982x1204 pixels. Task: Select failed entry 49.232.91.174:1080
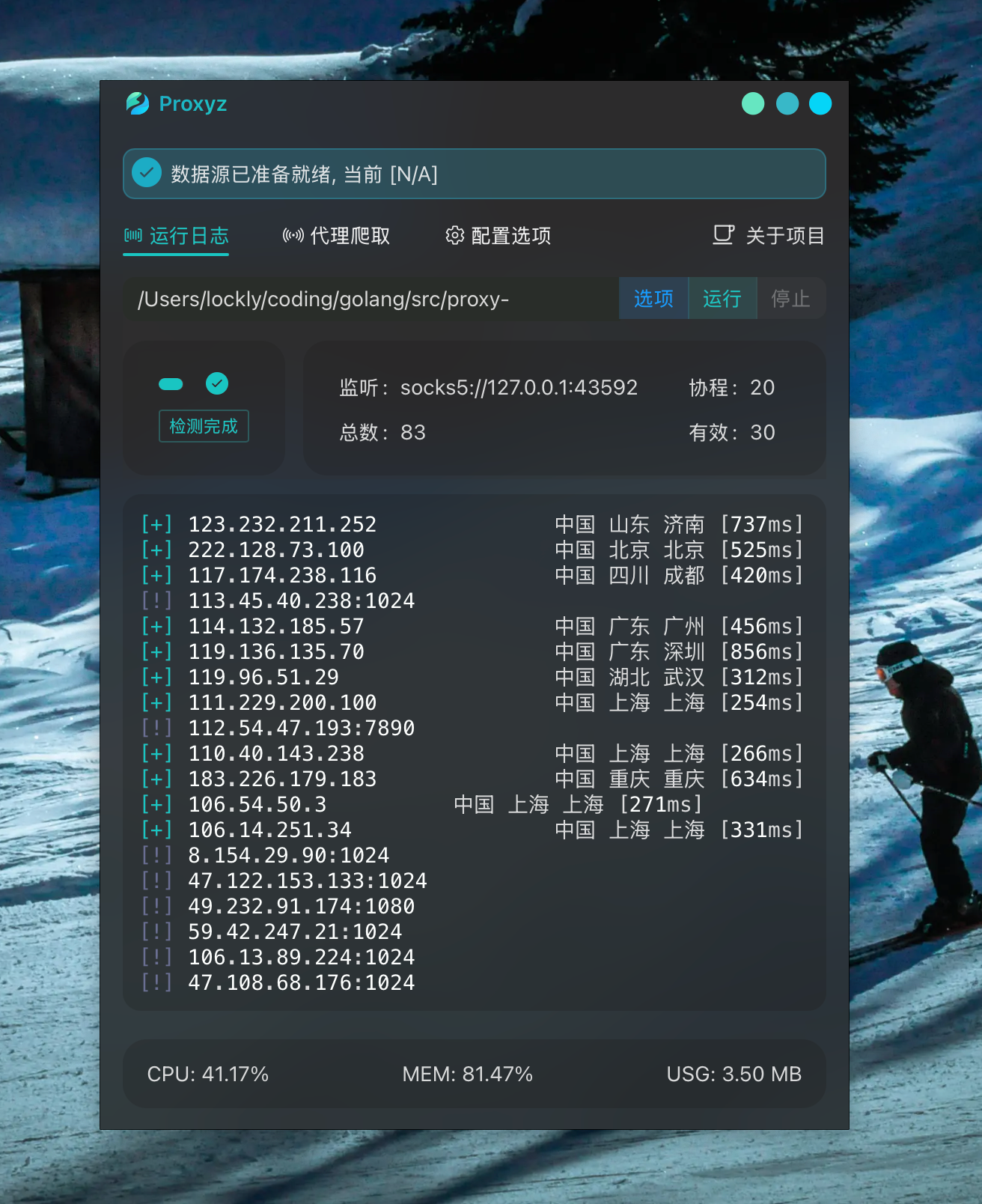278,906
